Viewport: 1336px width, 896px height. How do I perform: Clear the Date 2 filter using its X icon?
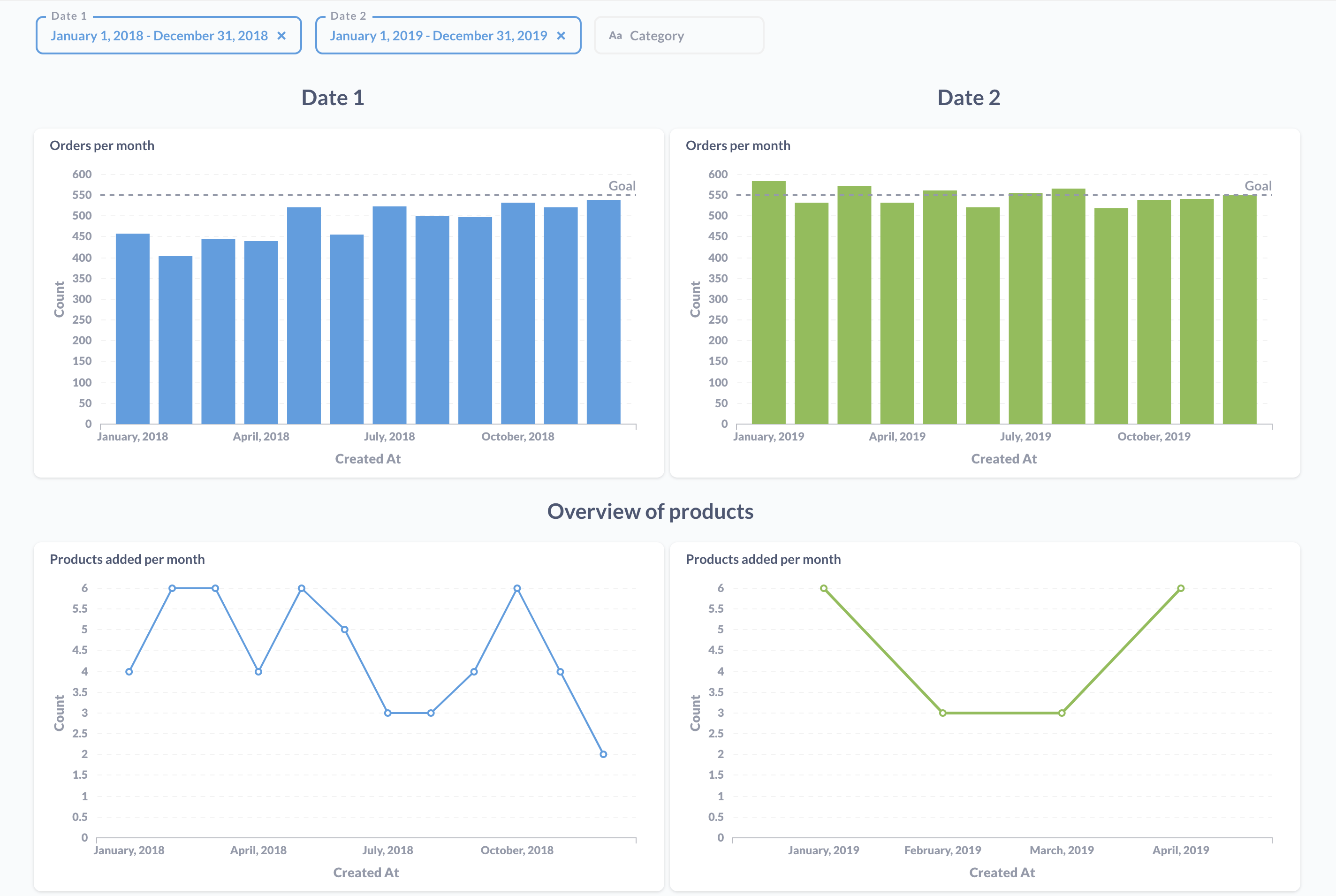561,36
